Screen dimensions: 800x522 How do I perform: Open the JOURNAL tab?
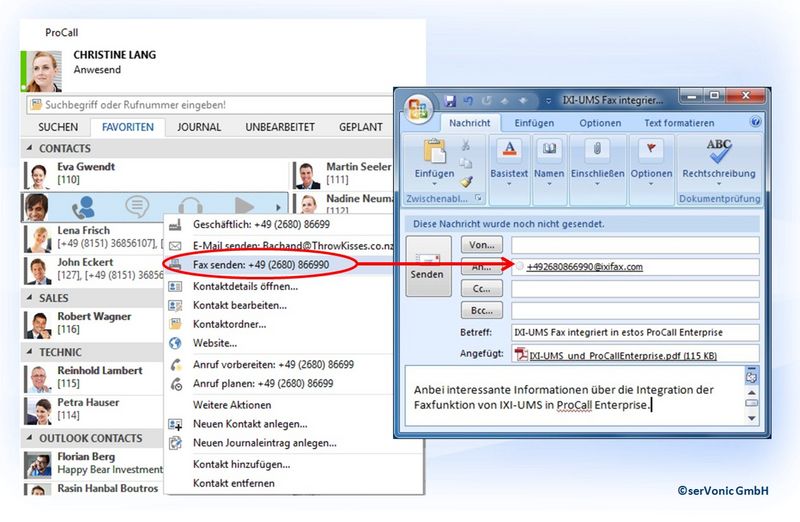199,127
